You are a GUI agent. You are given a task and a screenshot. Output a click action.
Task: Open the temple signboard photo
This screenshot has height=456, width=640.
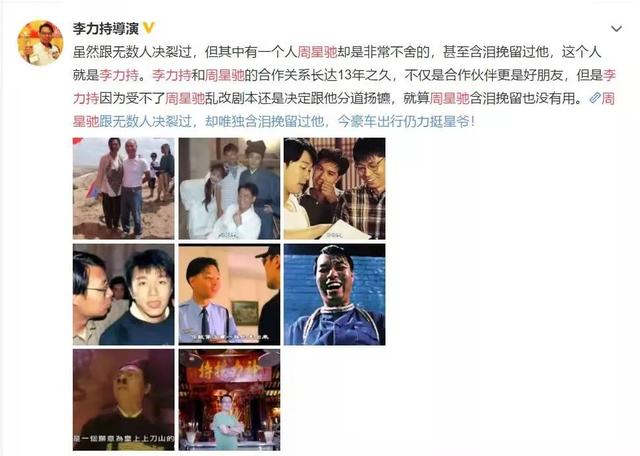click(x=229, y=400)
